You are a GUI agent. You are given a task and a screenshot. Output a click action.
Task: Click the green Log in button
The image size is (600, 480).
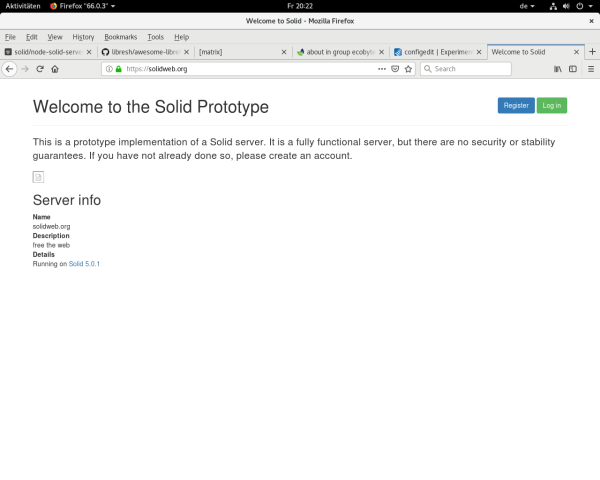click(551, 105)
